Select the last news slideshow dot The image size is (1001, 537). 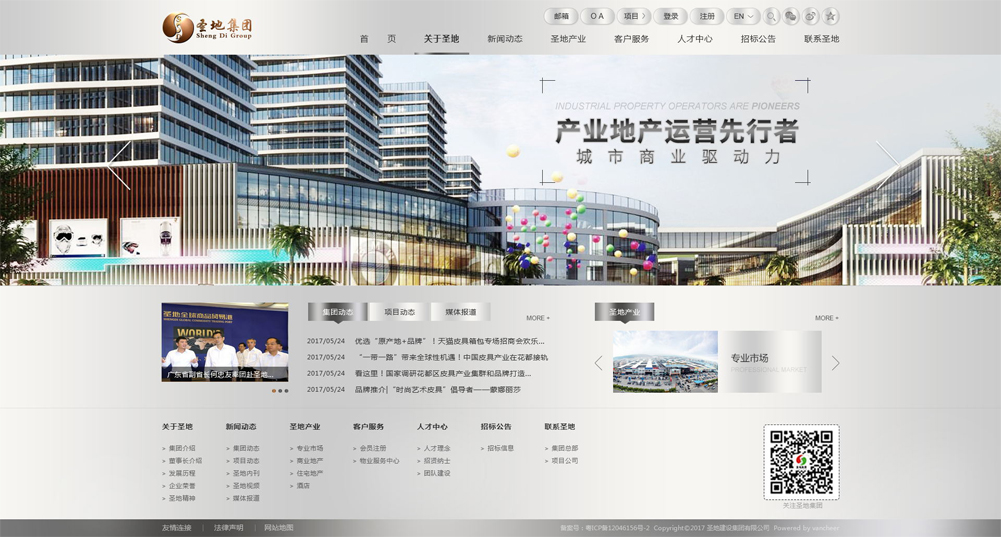286,390
